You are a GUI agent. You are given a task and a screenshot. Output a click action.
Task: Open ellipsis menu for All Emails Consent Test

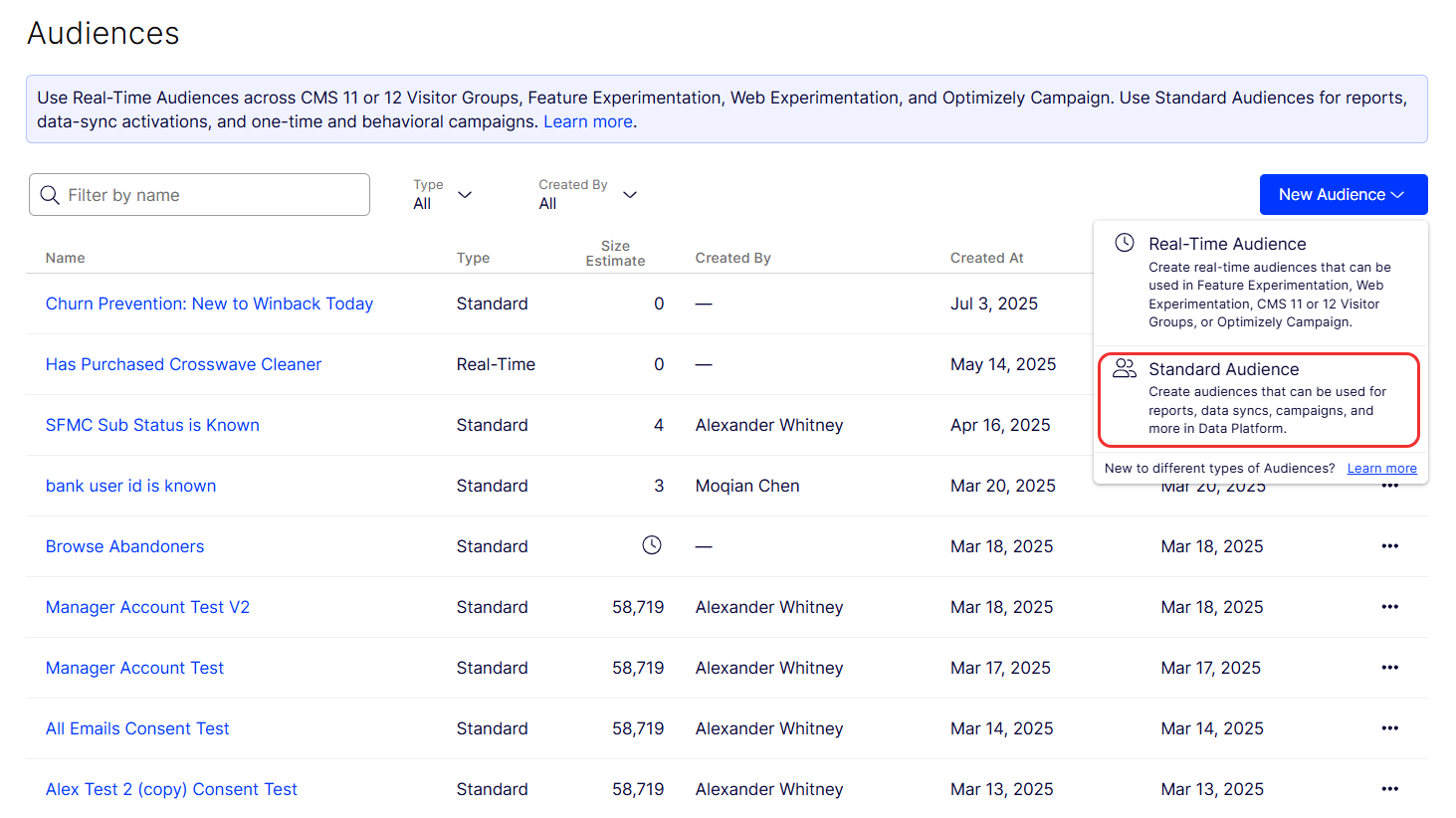click(x=1389, y=728)
